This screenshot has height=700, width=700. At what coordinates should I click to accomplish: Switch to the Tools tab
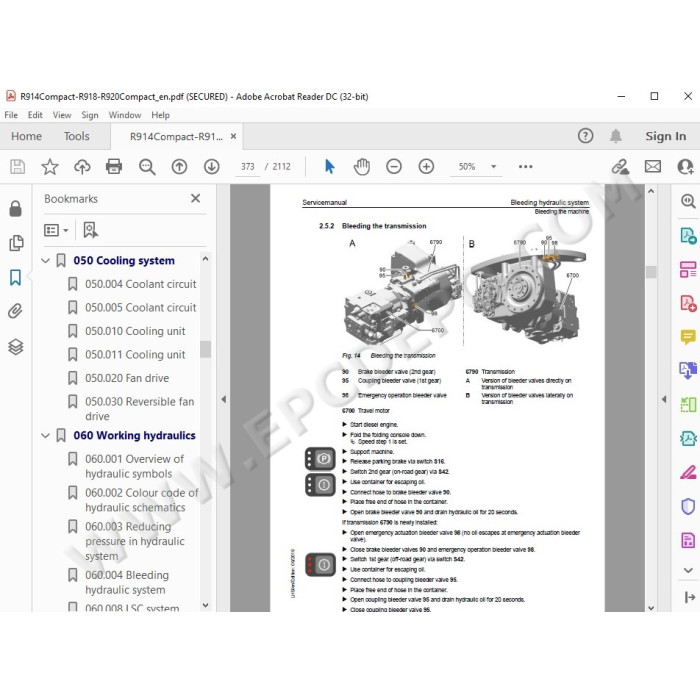pyautogui.click(x=76, y=136)
